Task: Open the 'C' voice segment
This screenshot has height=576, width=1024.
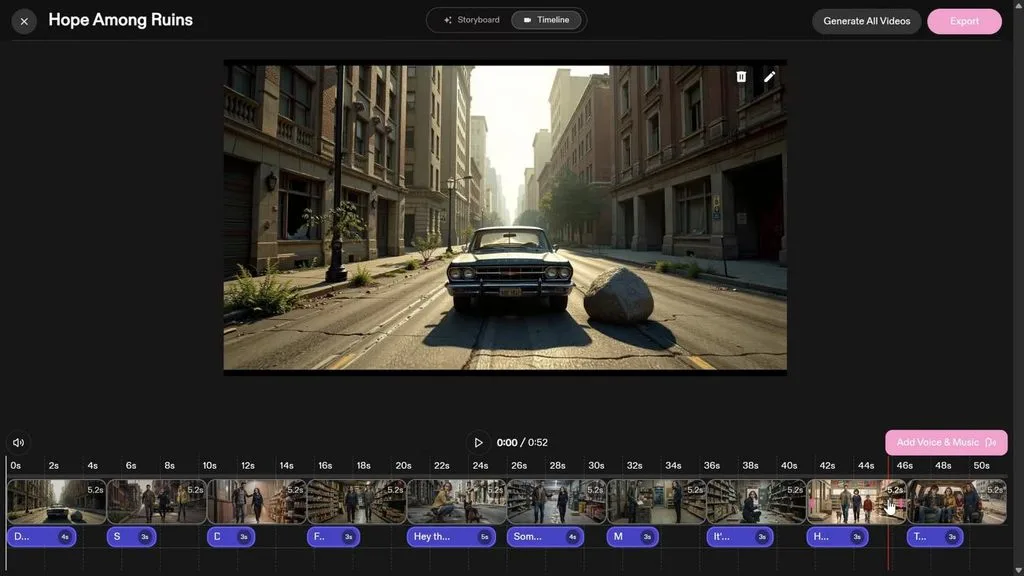Action: (231, 537)
